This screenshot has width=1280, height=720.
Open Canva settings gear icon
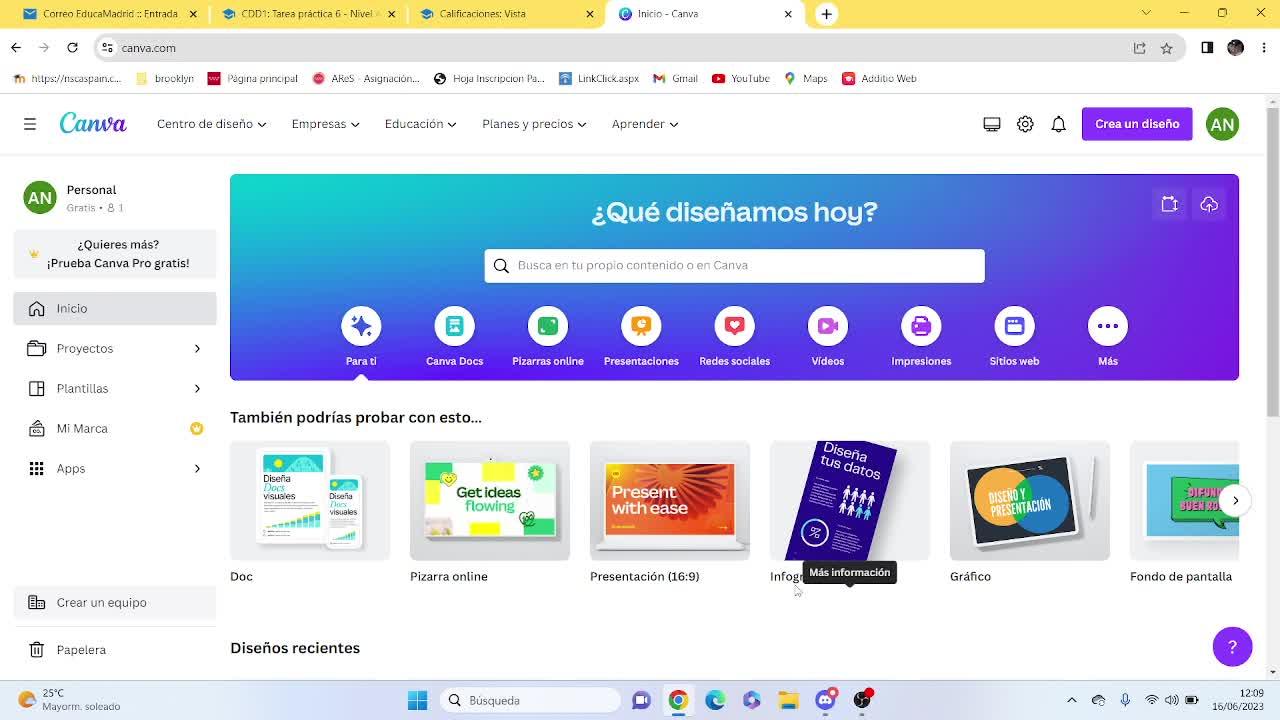pyautogui.click(x=1025, y=124)
